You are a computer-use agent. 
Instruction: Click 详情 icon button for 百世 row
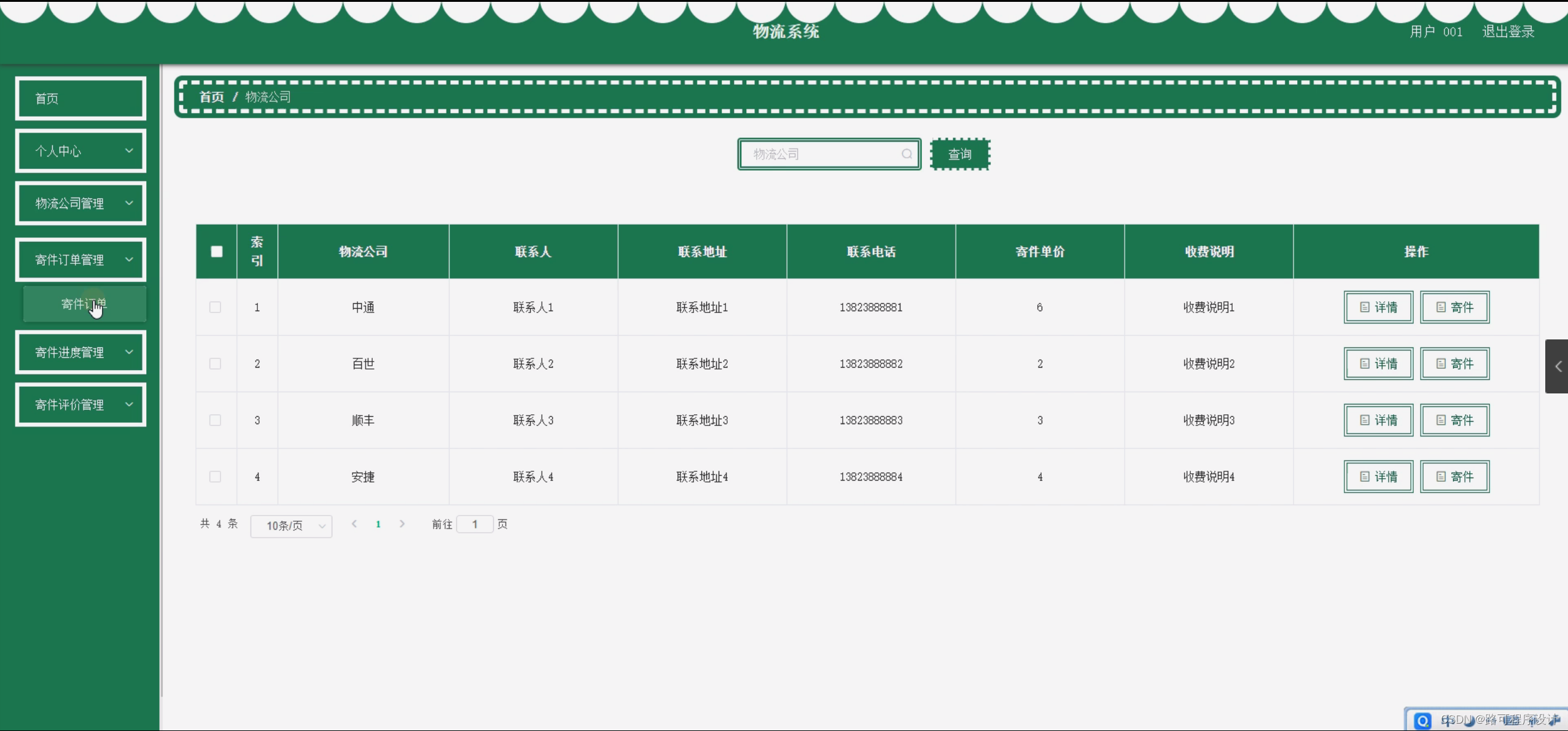(1378, 364)
